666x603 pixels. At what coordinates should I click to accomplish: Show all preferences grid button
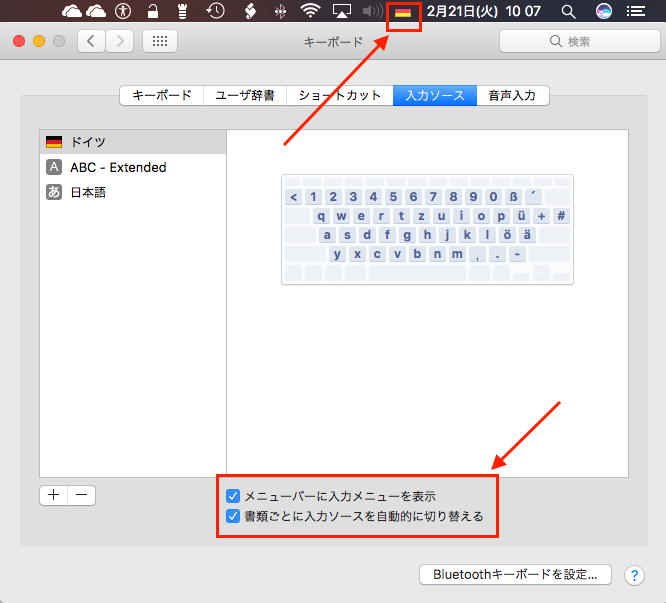click(160, 41)
